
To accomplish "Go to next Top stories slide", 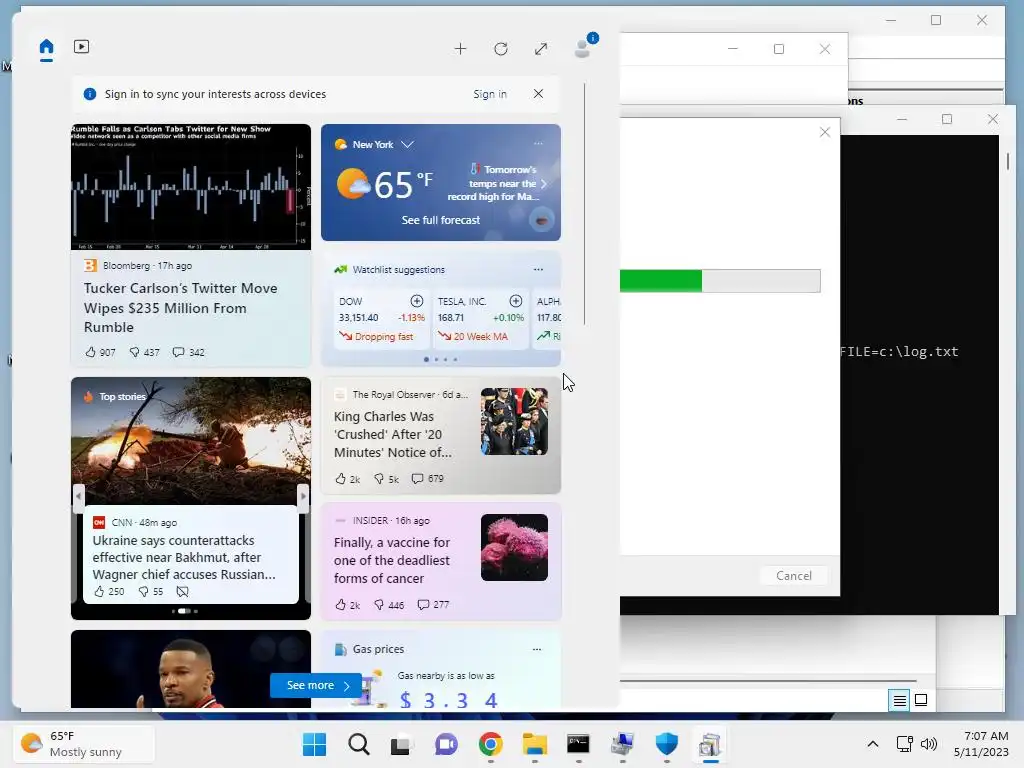I will (303, 496).
